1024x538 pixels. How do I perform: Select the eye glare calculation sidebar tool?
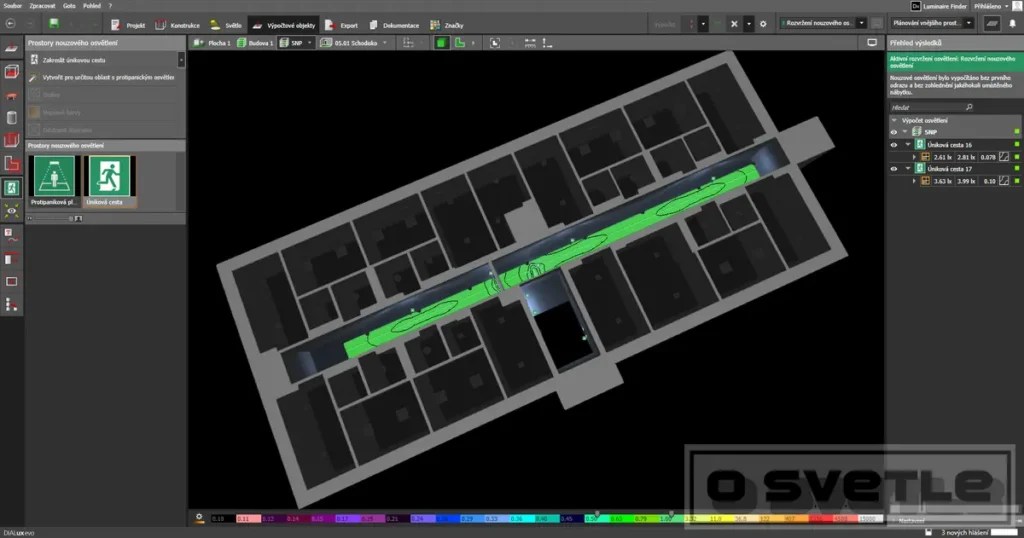11,211
